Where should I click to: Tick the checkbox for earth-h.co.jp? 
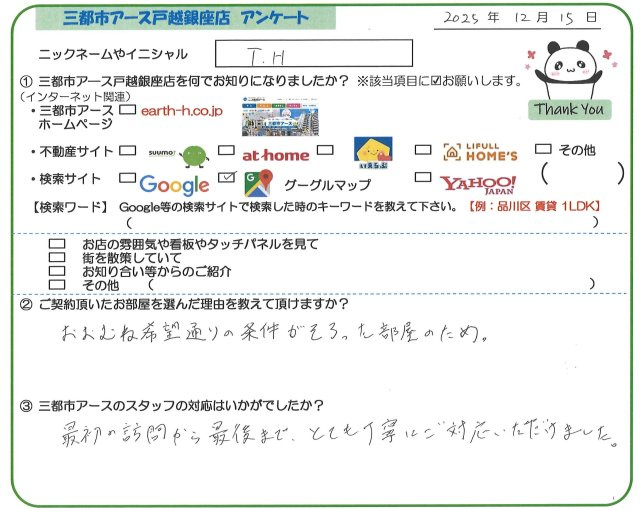point(127,111)
